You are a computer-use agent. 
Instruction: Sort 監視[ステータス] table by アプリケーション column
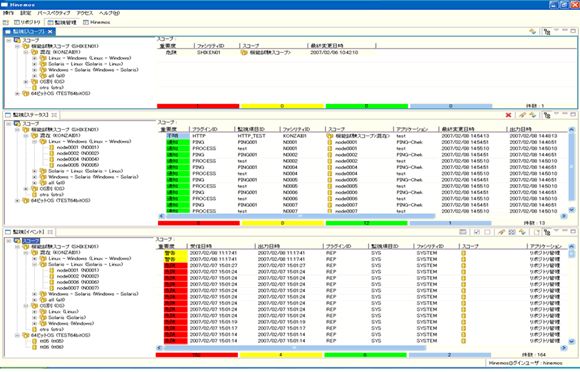click(416, 129)
